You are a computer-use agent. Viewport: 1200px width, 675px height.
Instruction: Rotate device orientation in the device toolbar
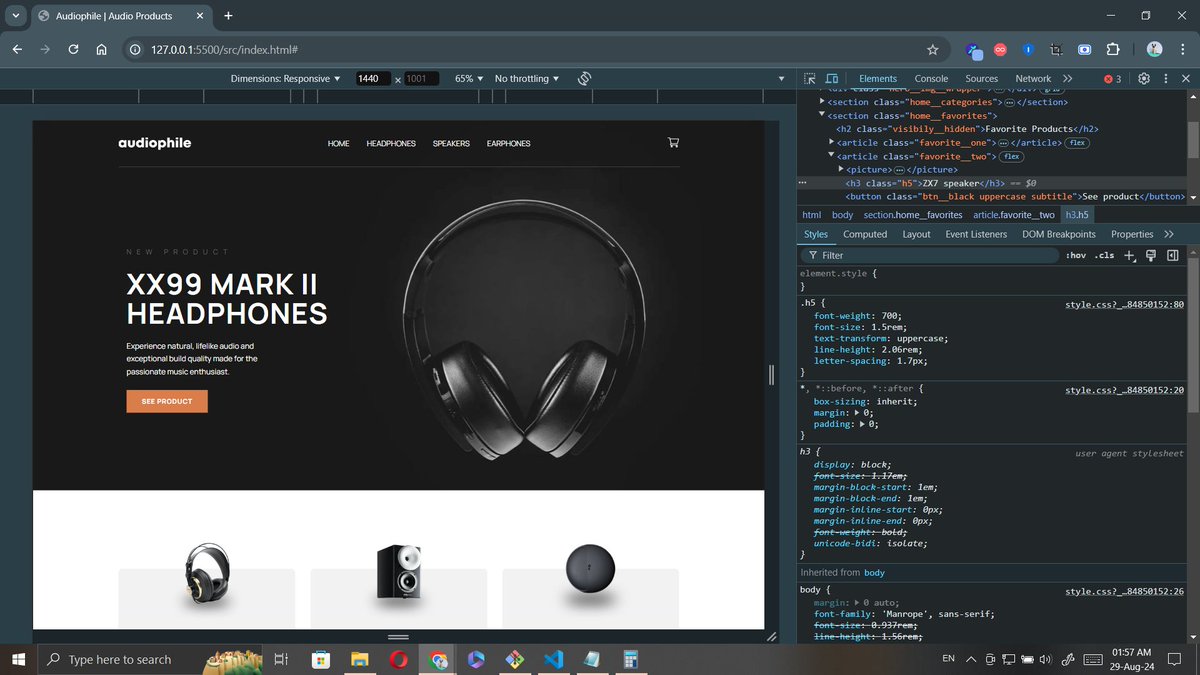pos(584,78)
